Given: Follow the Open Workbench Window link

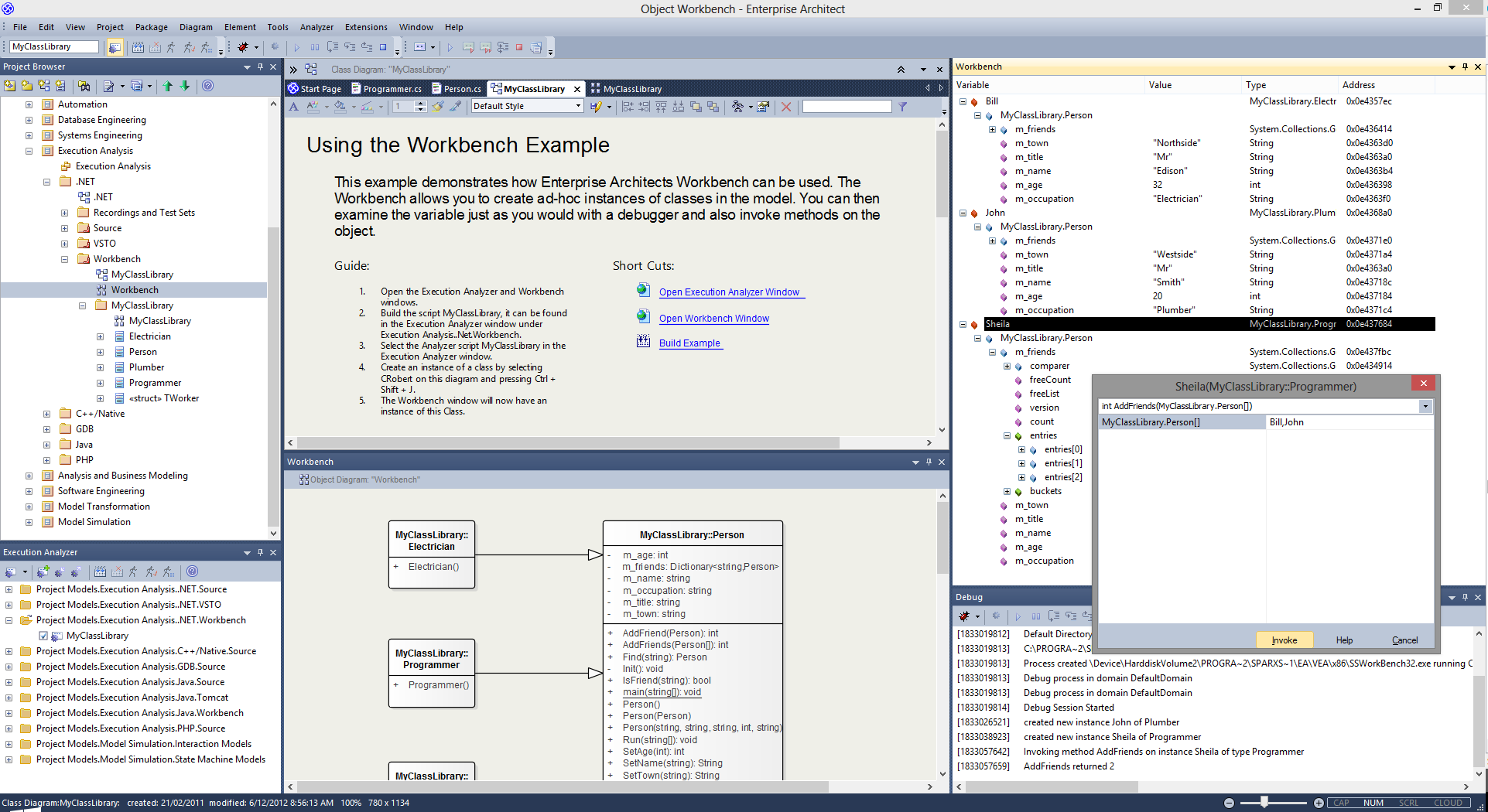Looking at the screenshot, I should point(713,319).
